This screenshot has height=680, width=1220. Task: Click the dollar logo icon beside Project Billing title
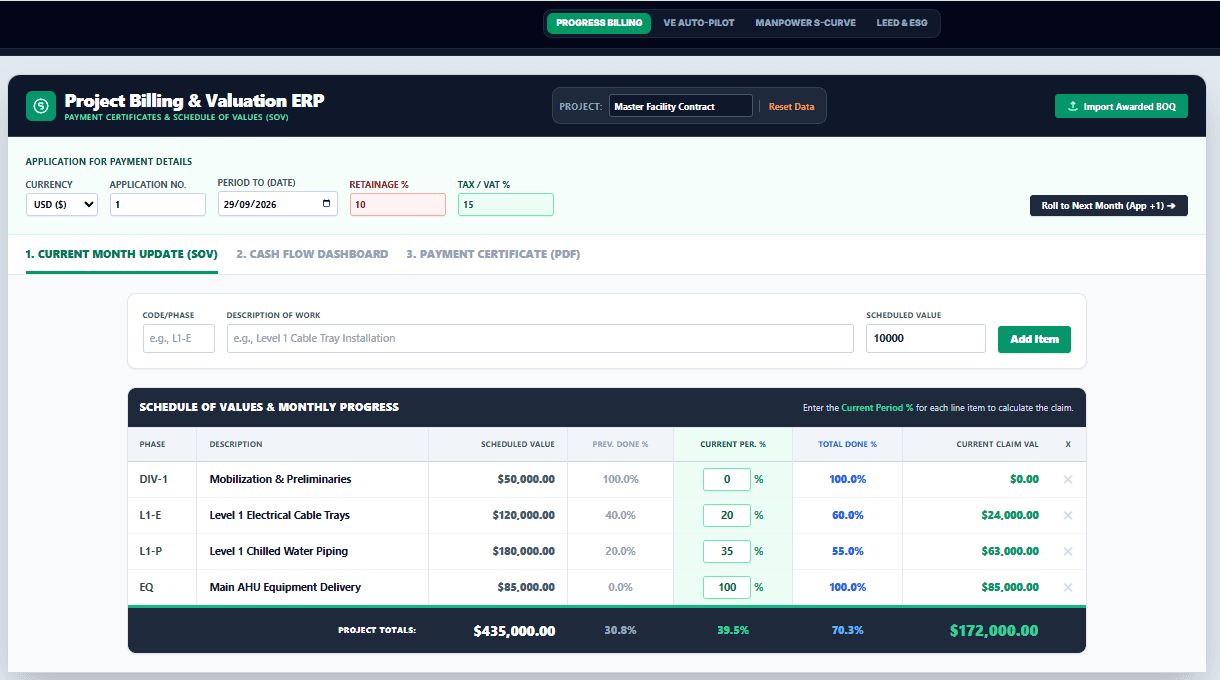(x=41, y=105)
